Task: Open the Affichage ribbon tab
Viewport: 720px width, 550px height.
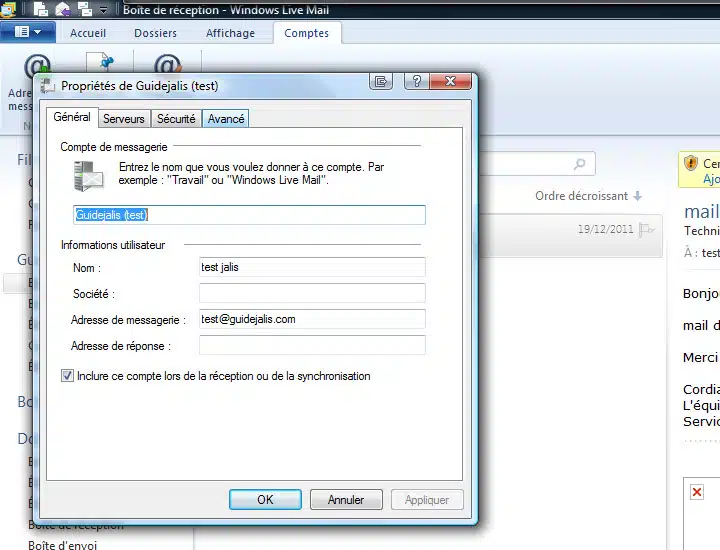Action: (230, 33)
